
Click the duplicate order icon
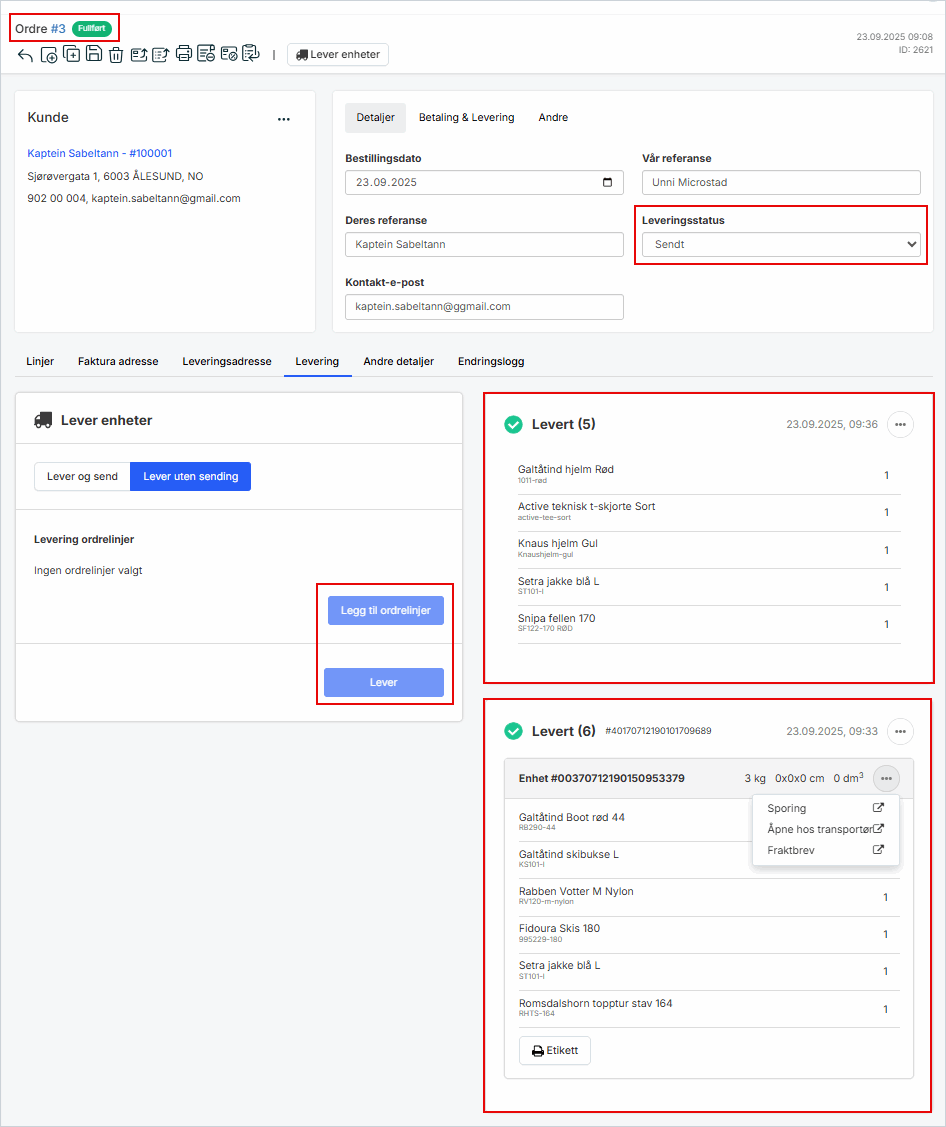point(72,55)
